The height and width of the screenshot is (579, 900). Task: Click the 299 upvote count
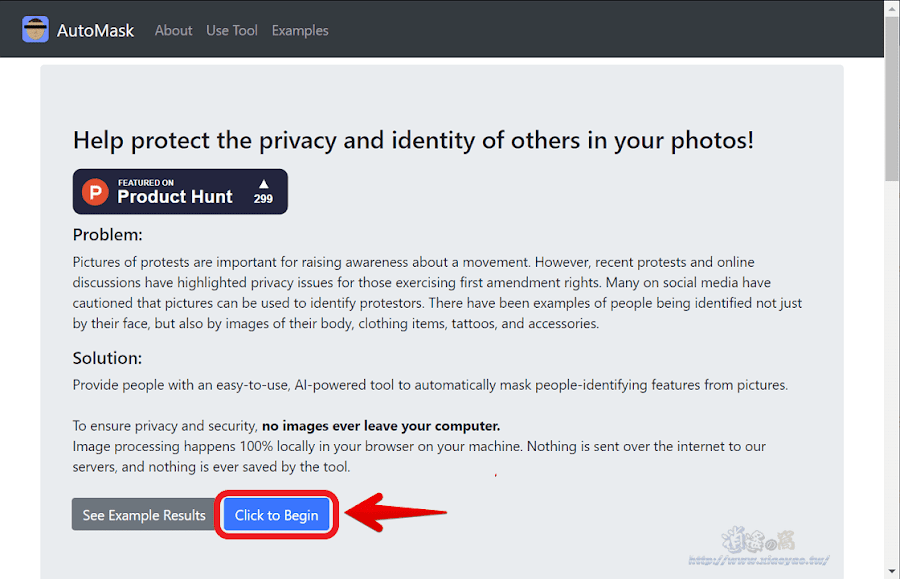pyautogui.click(x=263, y=199)
